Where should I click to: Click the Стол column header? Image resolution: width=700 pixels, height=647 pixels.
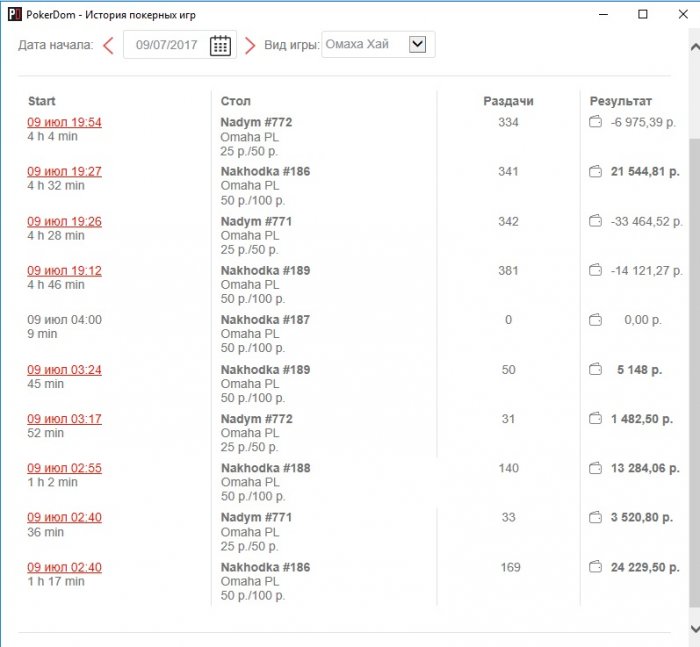(235, 101)
